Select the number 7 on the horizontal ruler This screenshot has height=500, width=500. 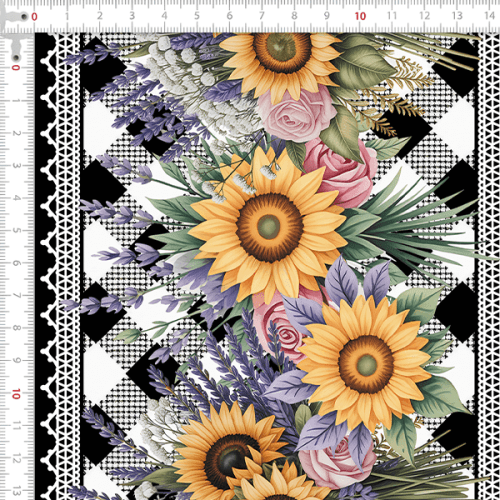262,16
